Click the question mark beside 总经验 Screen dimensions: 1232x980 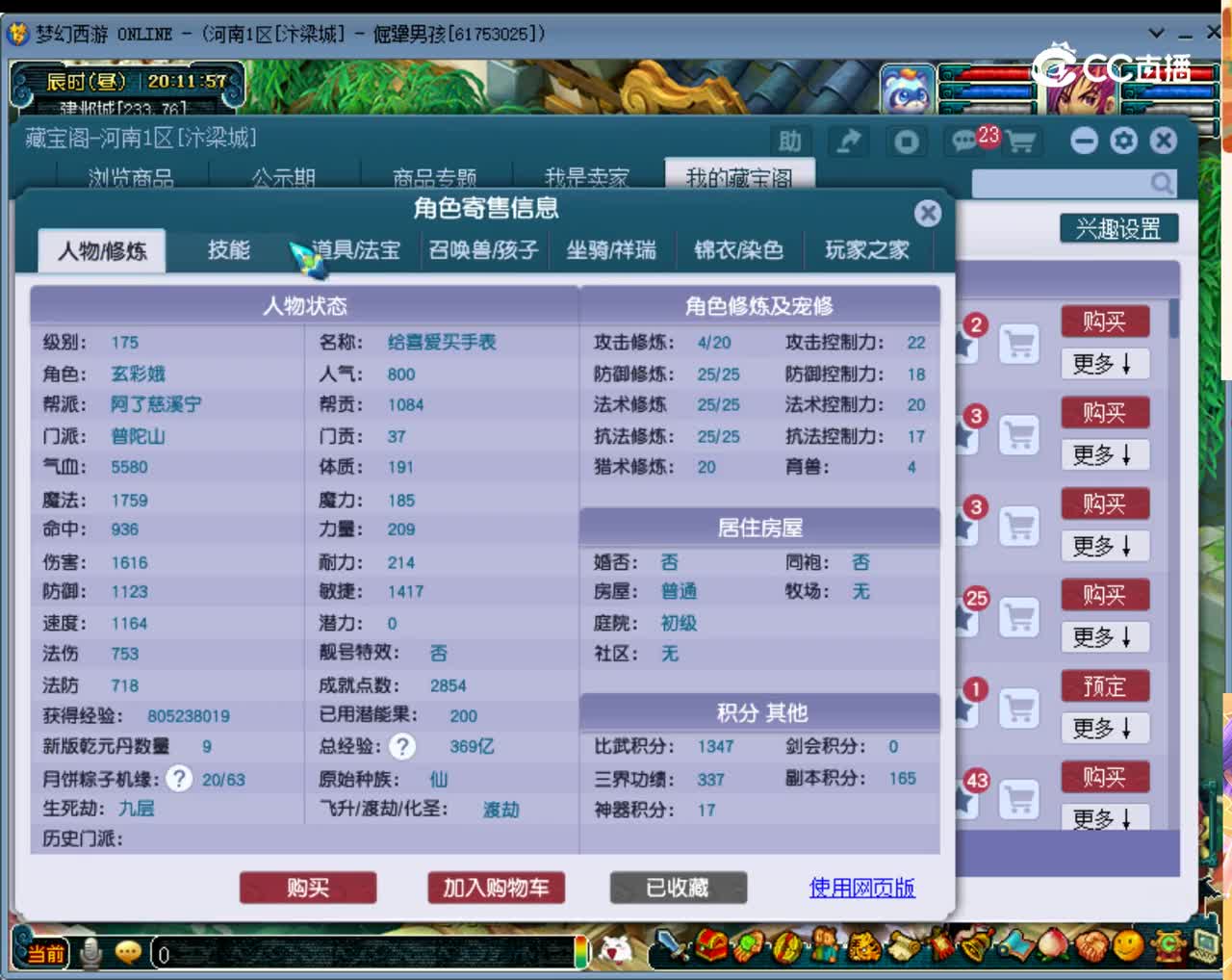(402, 746)
